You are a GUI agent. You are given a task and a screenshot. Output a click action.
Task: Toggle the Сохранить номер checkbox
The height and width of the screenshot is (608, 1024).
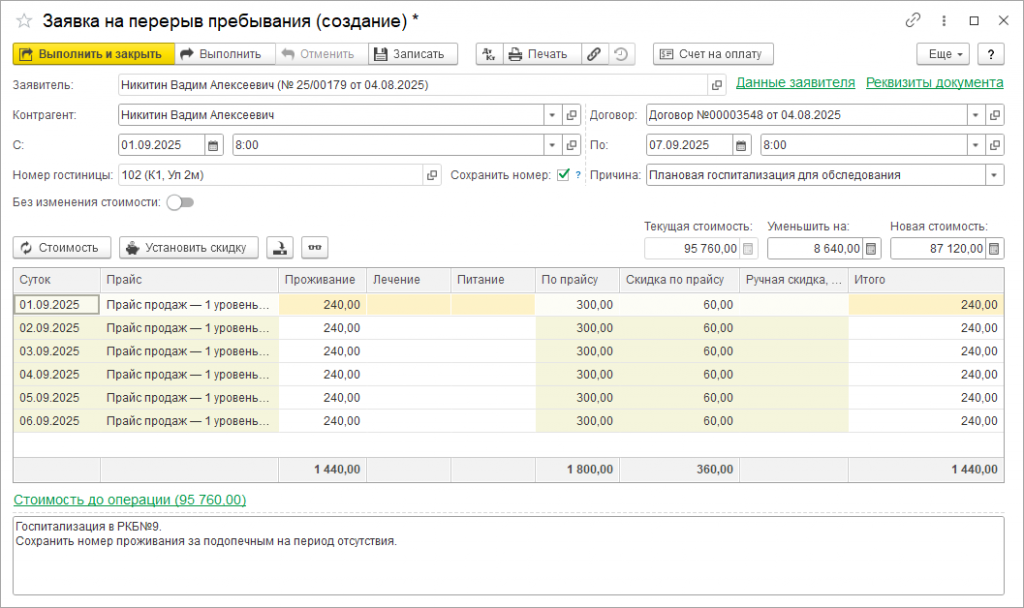pos(563,175)
